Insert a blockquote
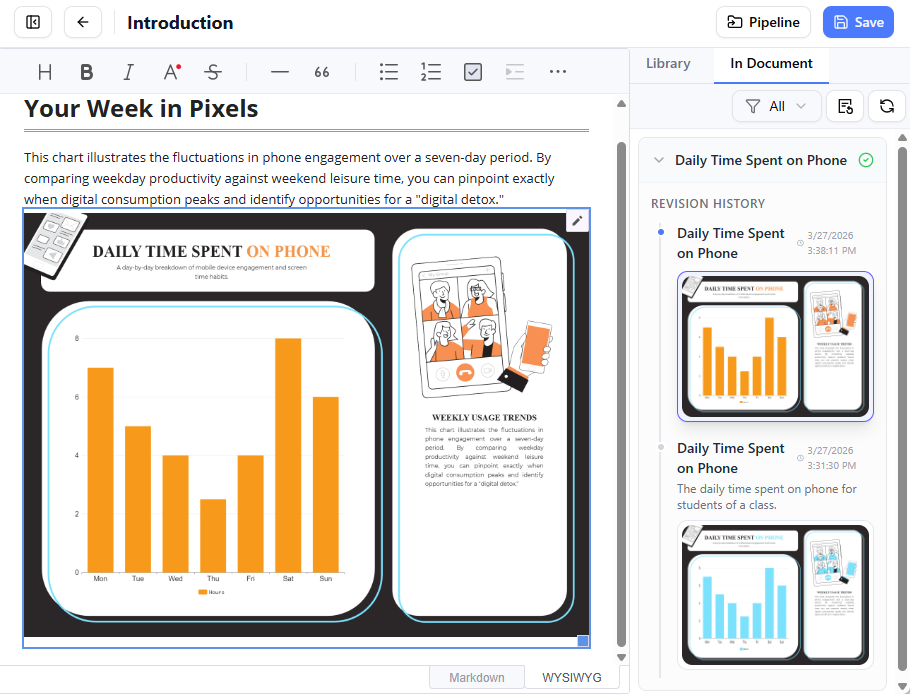Screen dimensions: 910x694 pos(321,71)
